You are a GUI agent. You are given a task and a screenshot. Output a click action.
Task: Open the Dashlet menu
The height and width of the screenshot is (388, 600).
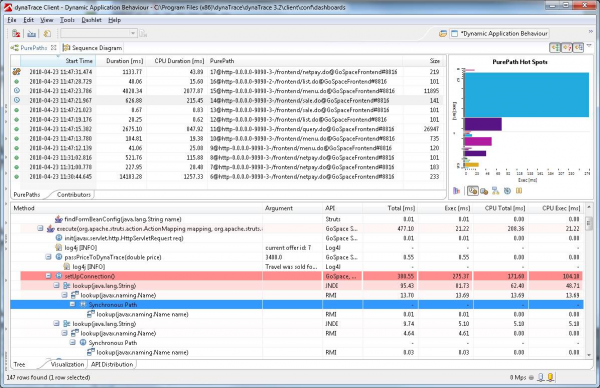[x=91, y=20]
